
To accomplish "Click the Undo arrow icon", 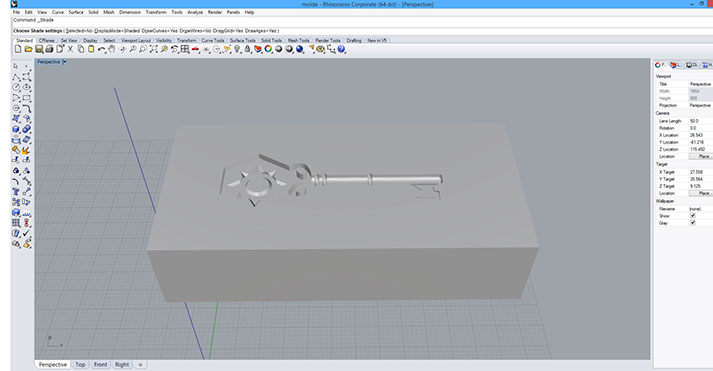I will click(x=101, y=49).
